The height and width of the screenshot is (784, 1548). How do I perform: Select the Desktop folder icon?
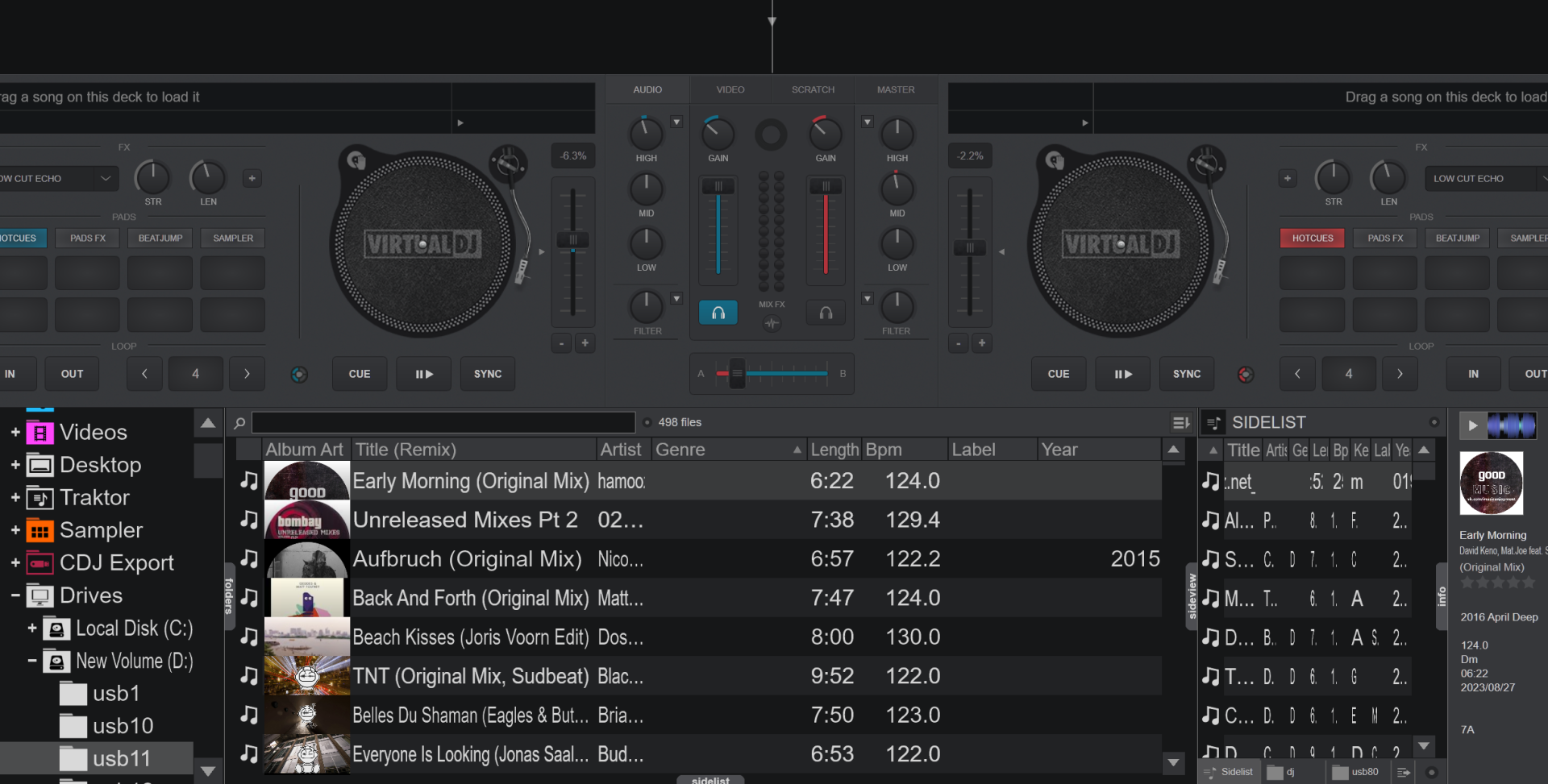point(40,465)
